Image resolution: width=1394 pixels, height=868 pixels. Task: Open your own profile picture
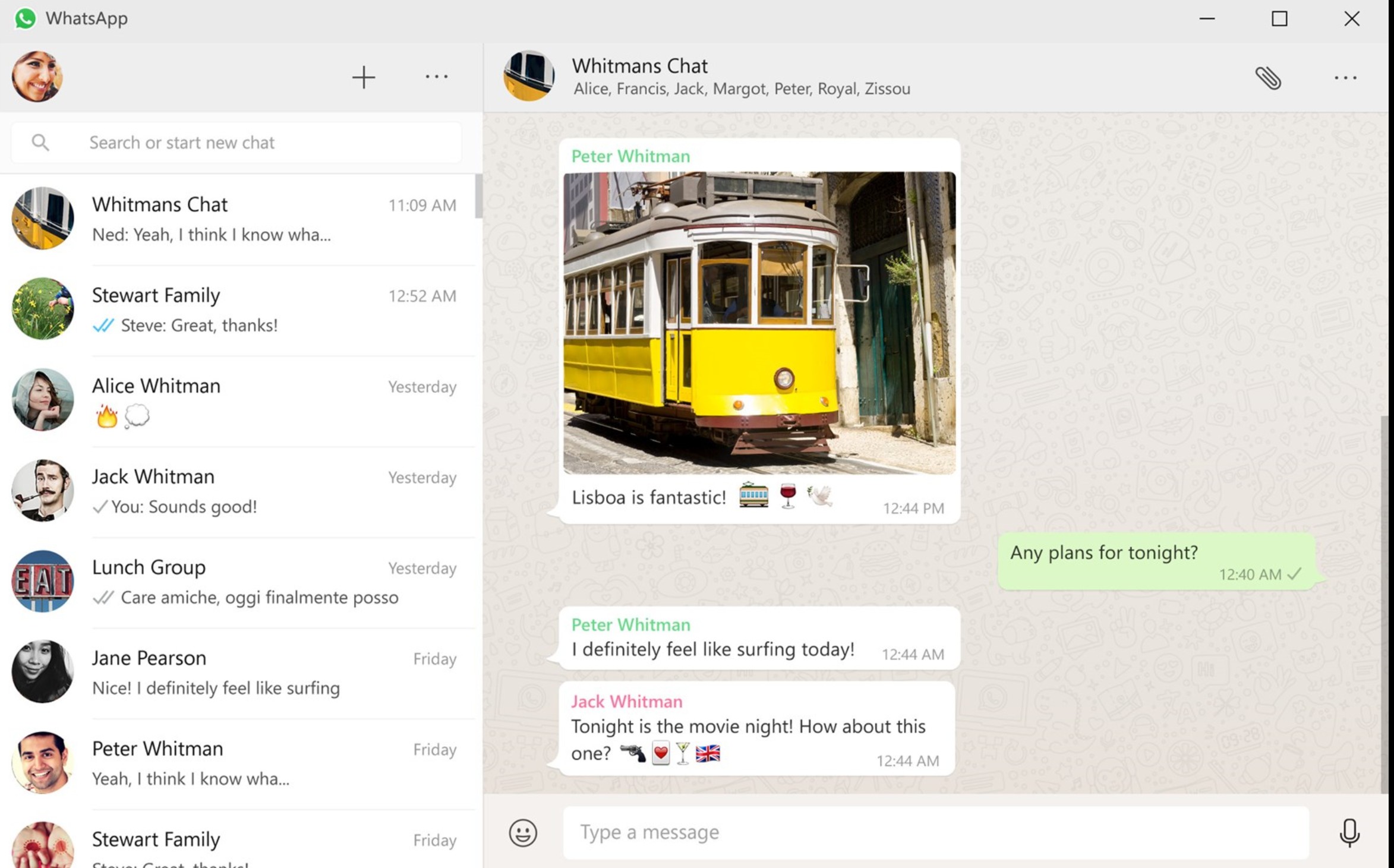pyautogui.click(x=37, y=77)
